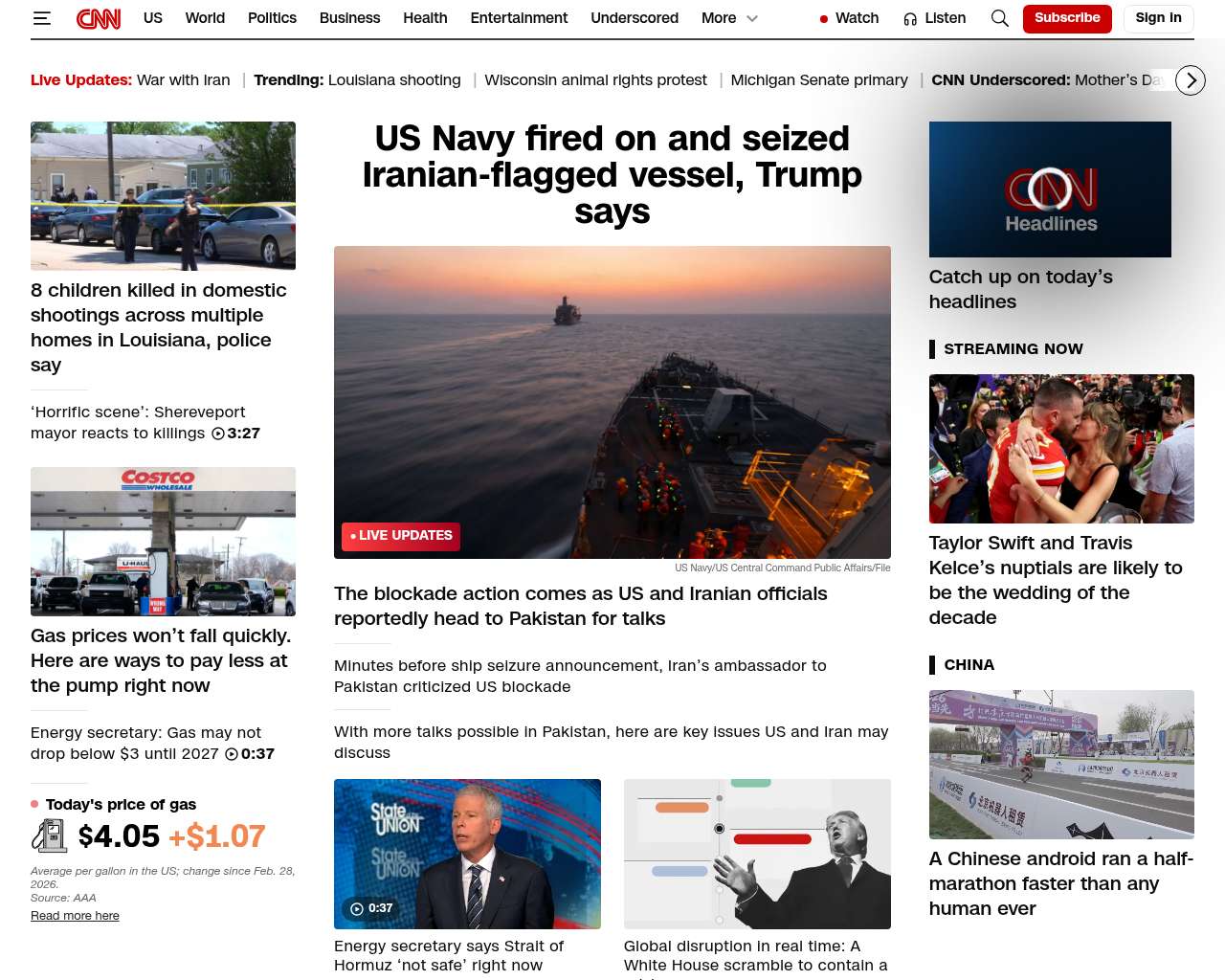Click the red Watch live dot
Viewport: 1225px width, 980px height.
(x=823, y=18)
